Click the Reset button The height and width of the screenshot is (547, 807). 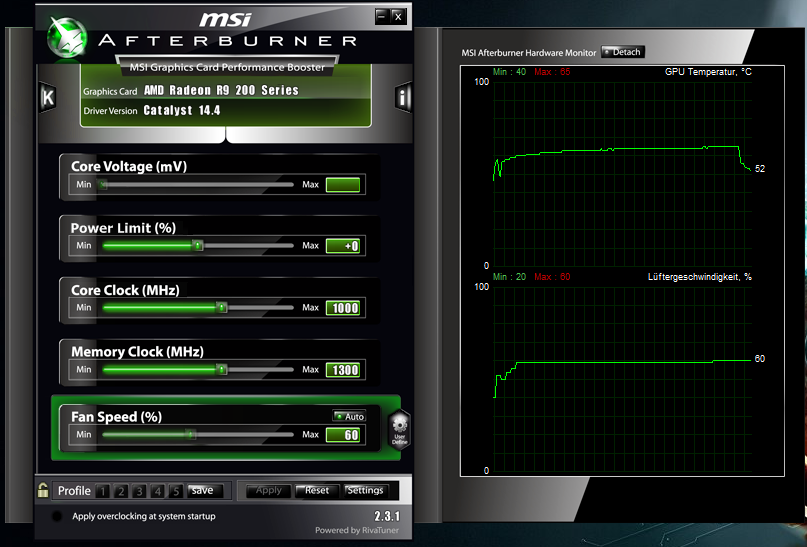(317, 490)
